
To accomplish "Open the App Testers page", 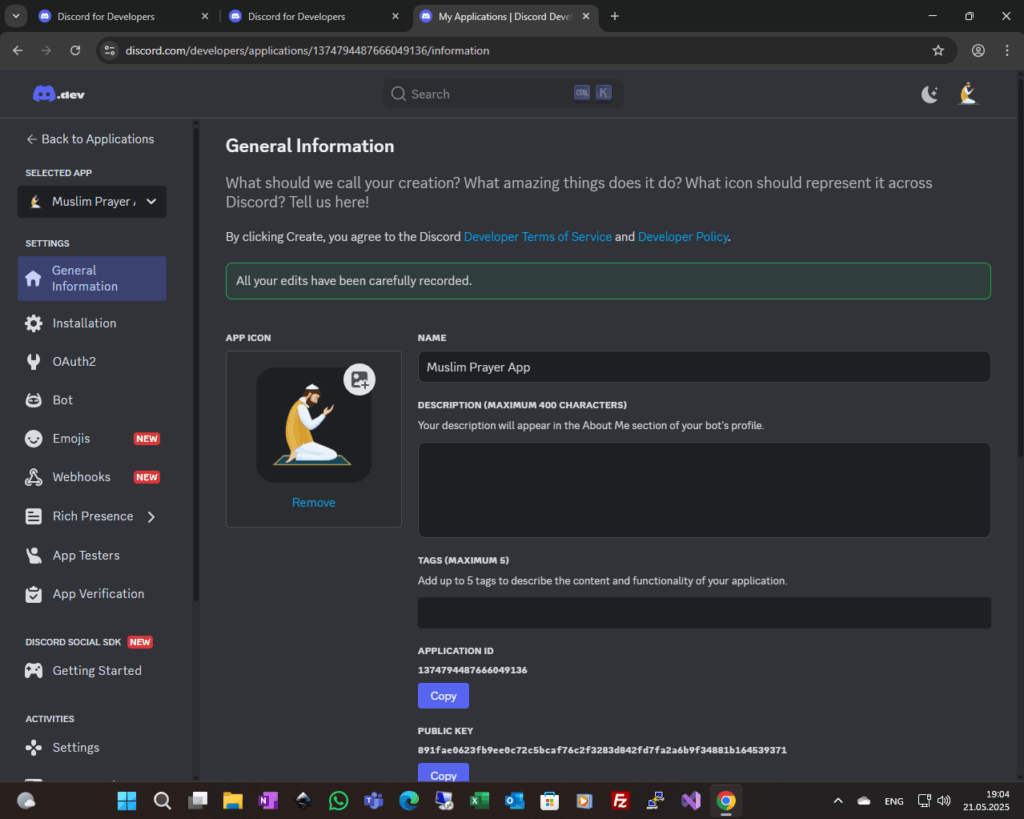I will click(86, 556).
